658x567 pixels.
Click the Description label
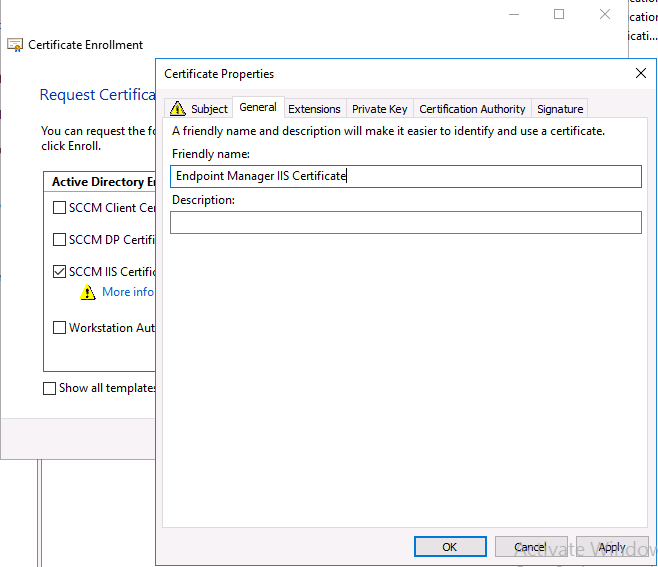point(203,200)
